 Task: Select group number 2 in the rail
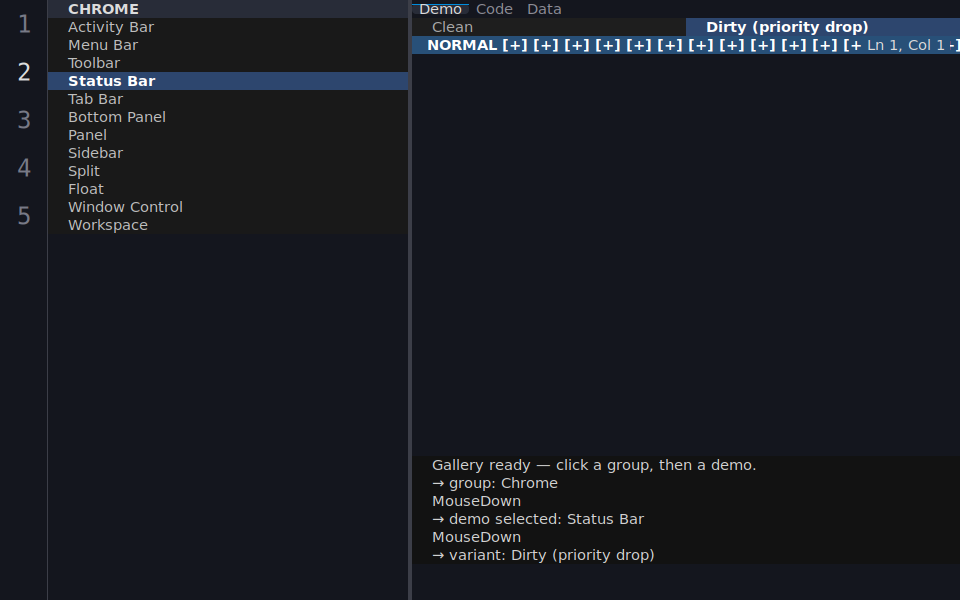[x=24, y=72]
